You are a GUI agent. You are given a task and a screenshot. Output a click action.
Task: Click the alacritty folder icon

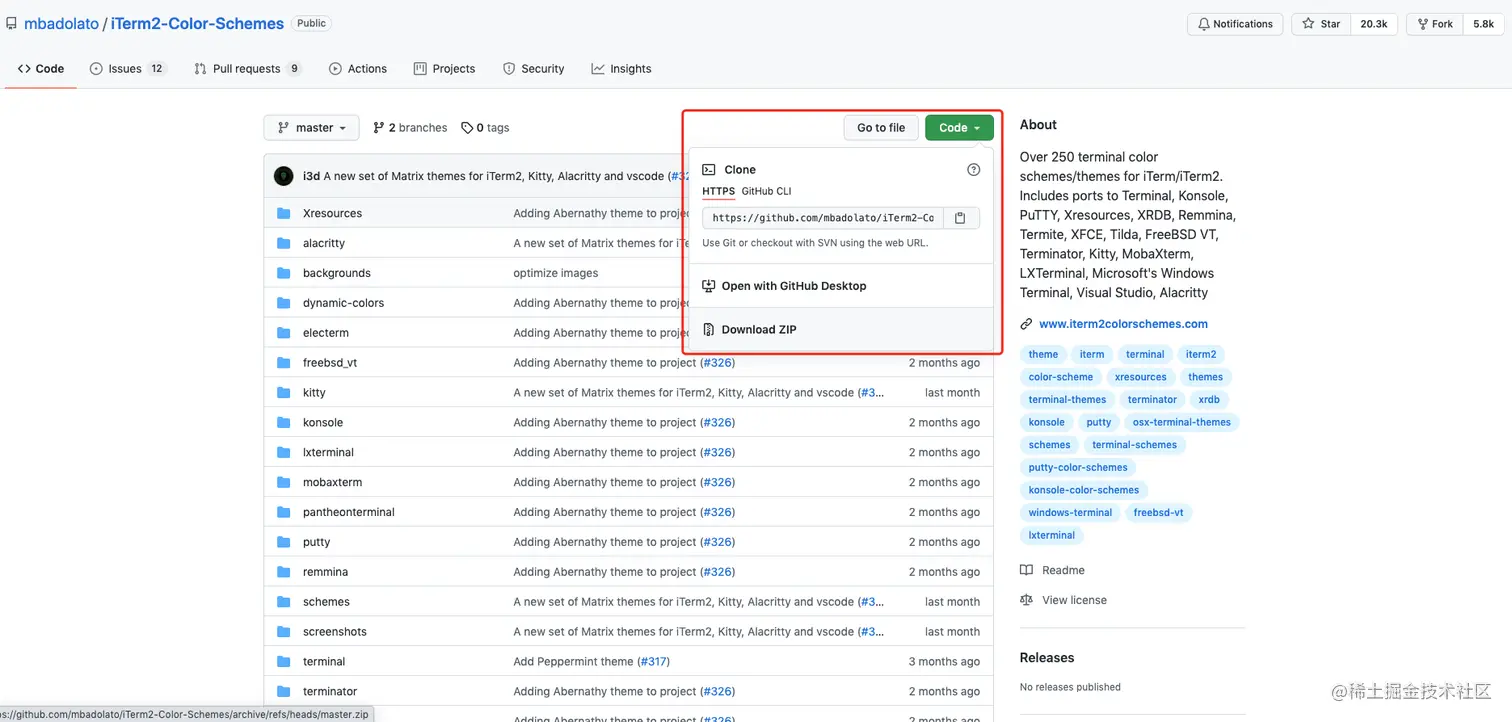click(283, 243)
